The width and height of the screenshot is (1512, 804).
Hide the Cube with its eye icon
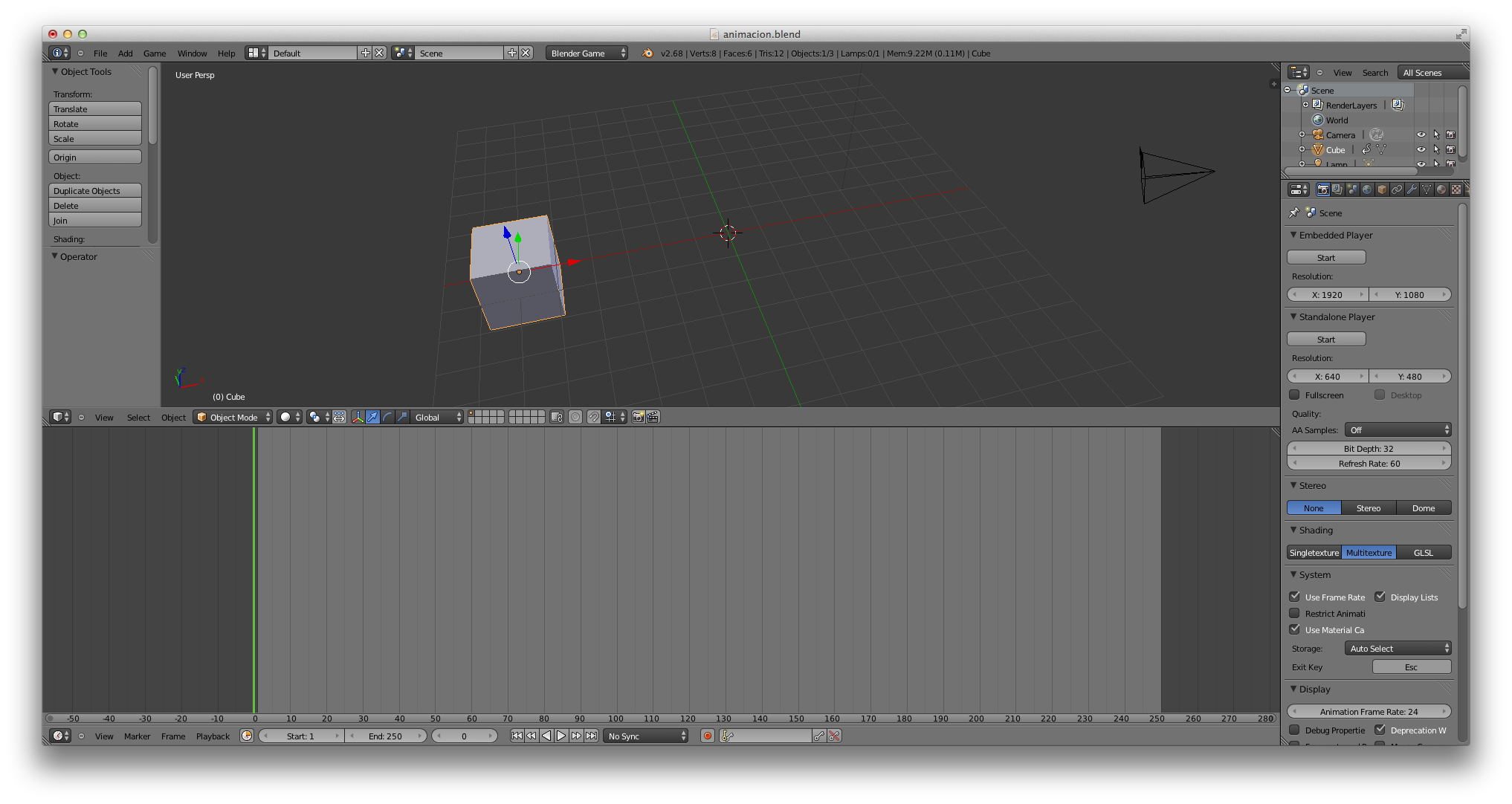pos(1421,150)
